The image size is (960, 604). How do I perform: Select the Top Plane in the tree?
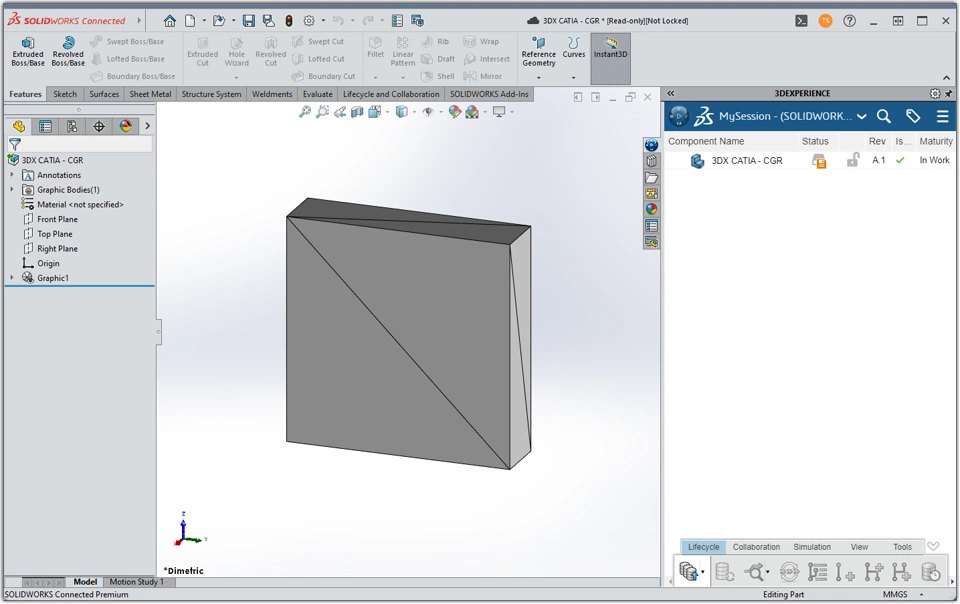click(x=54, y=234)
